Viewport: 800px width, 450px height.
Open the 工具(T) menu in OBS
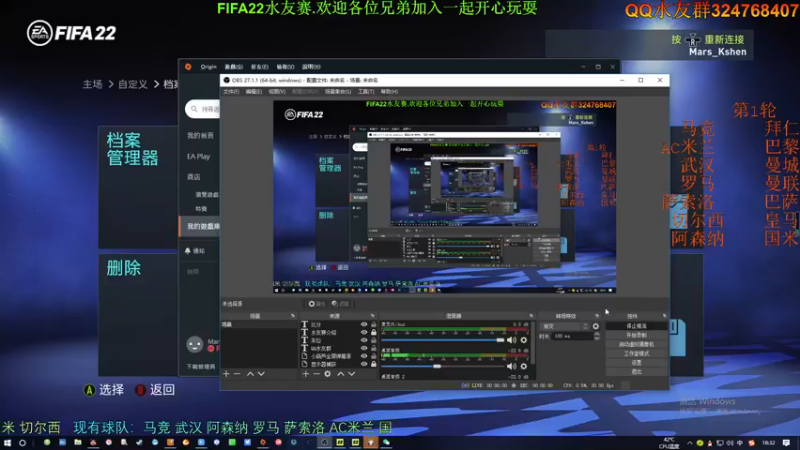pyautogui.click(x=366, y=92)
